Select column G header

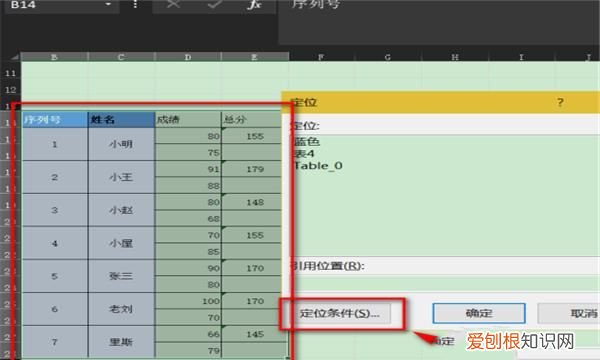click(x=388, y=57)
